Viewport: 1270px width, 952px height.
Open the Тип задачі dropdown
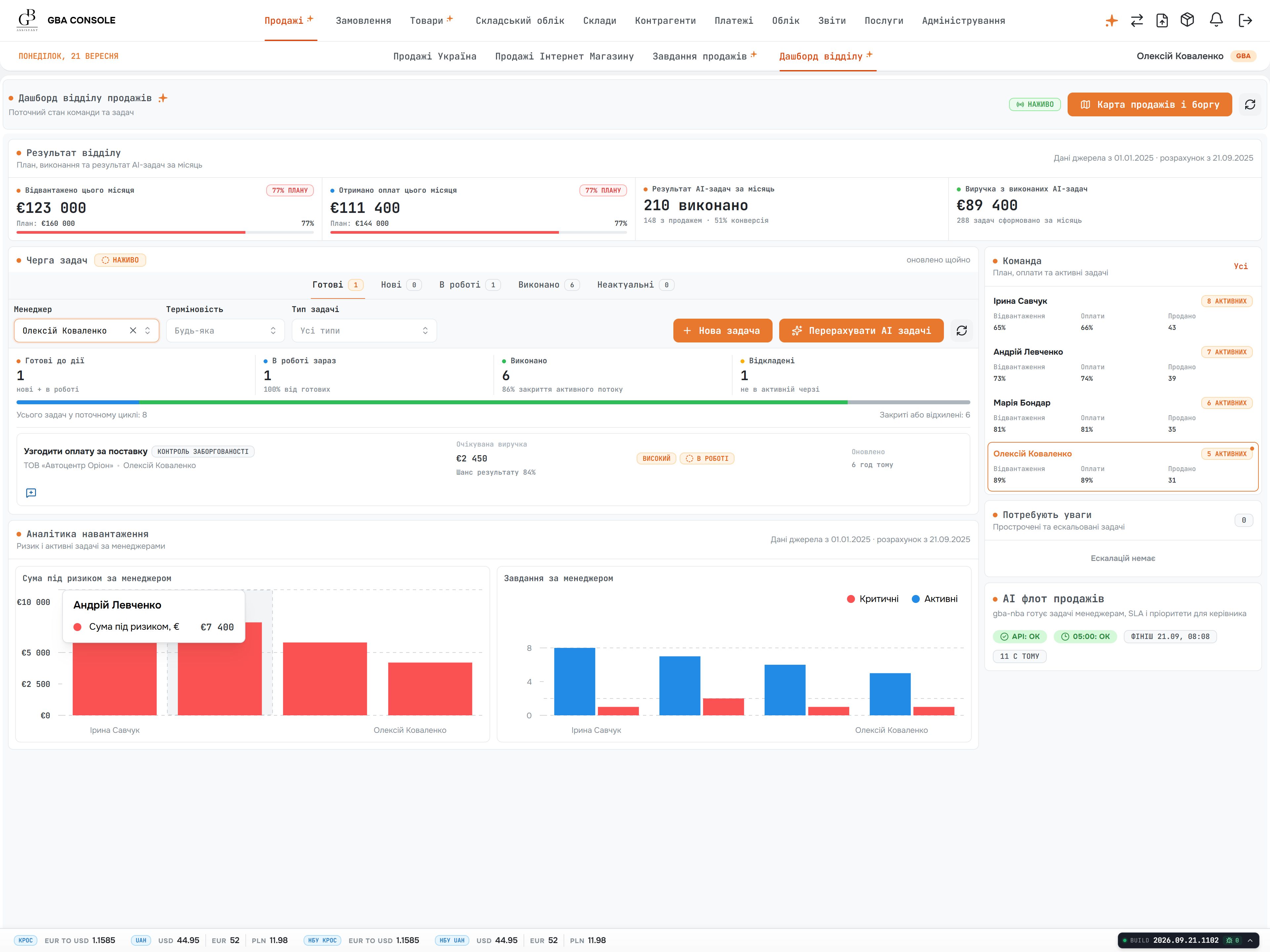(x=364, y=331)
